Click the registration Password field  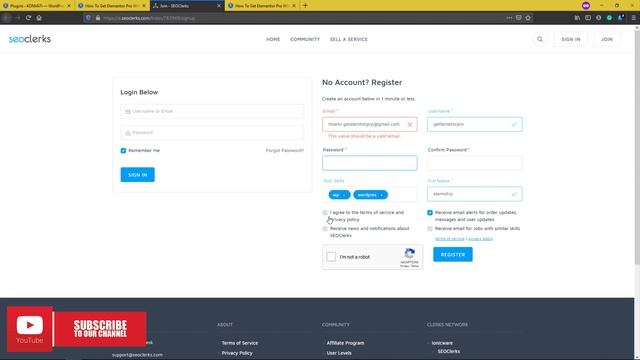pyautogui.click(x=369, y=163)
